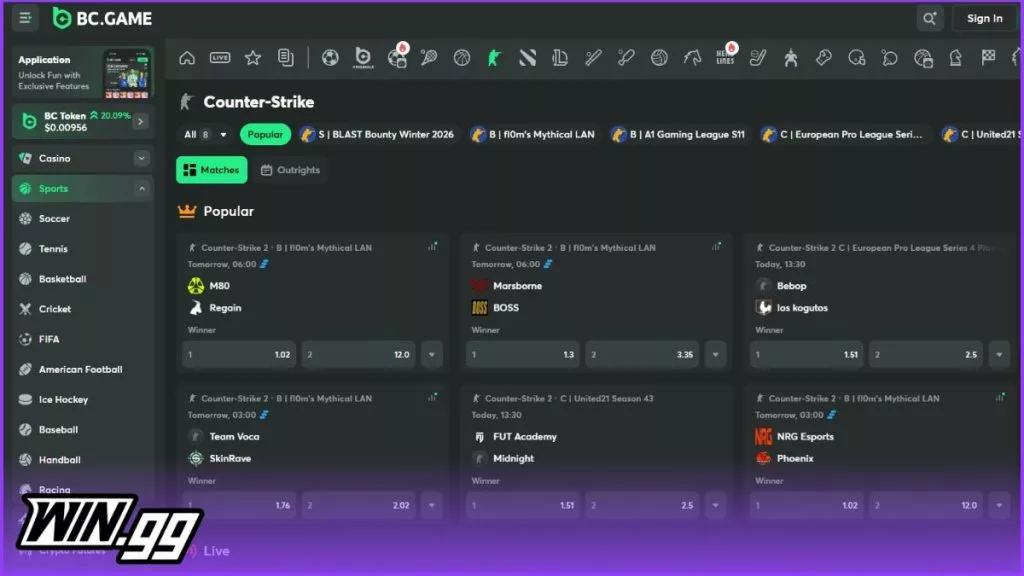
Task: View statistics icon for Marsborne vs BOSS
Action: click(716, 246)
